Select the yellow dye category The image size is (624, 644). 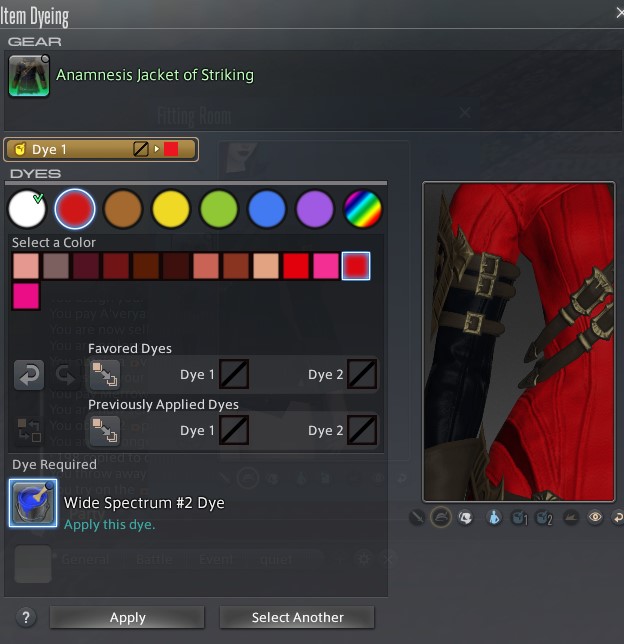pyautogui.click(x=171, y=209)
